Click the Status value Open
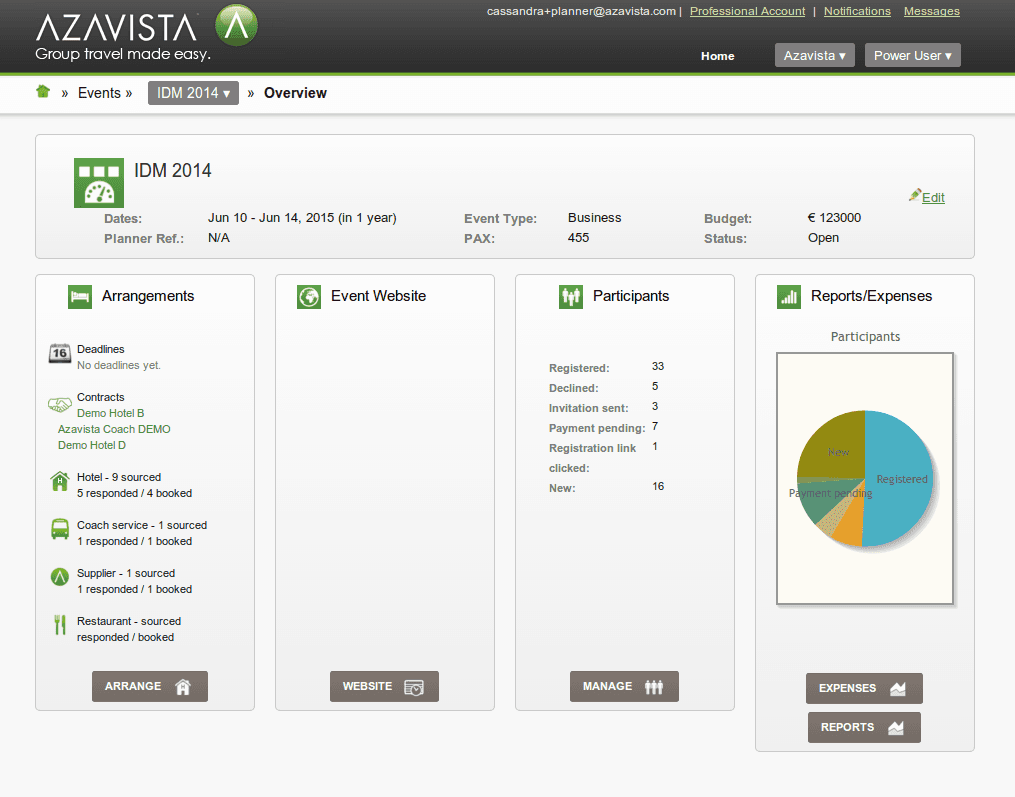 823,238
